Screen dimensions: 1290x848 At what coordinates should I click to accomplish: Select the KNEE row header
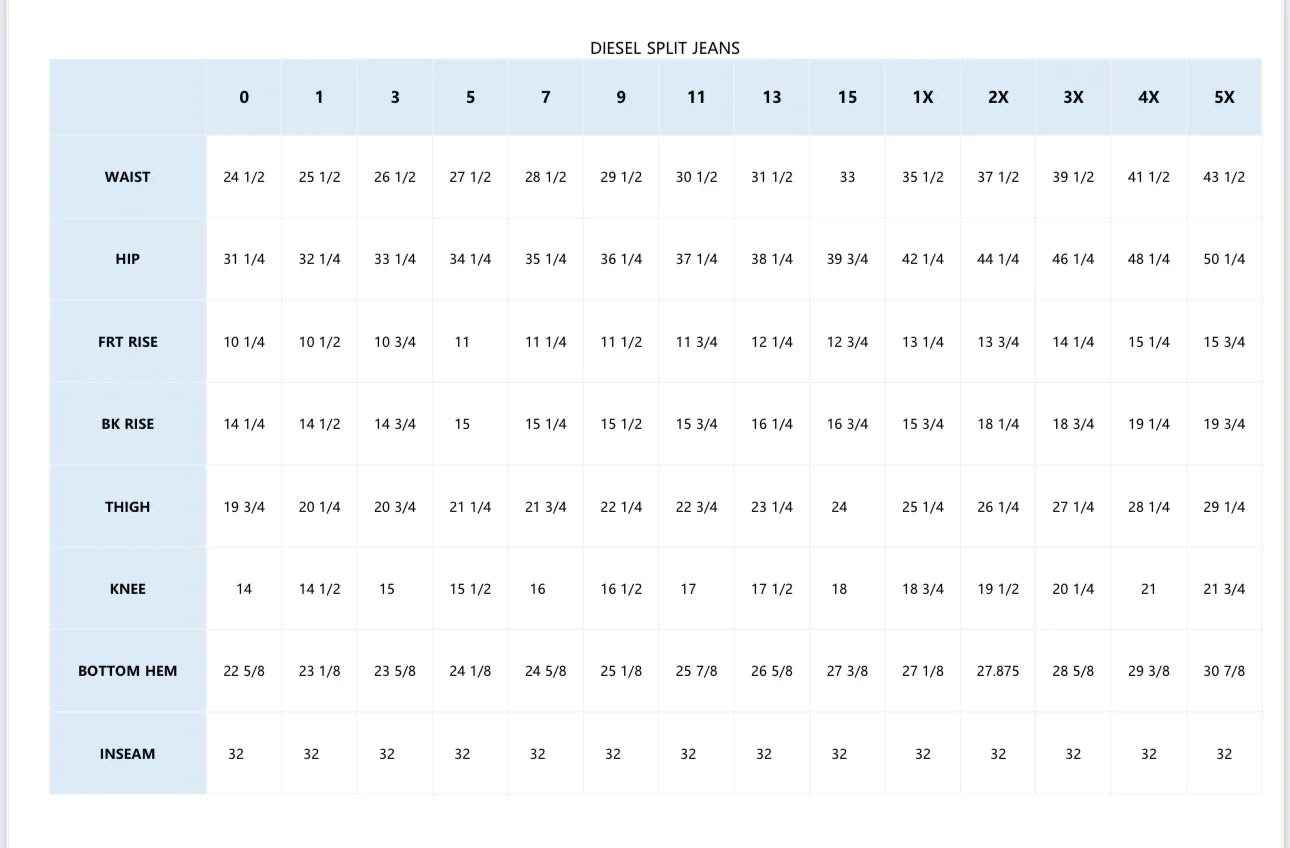pos(127,589)
